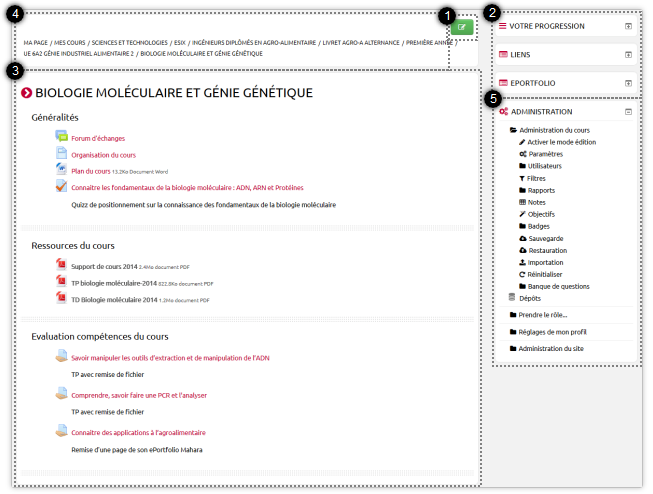The width and height of the screenshot is (653, 494).
Task: Open Connaitre des applications à l'agroalimentaire link
Action: pos(138,433)
